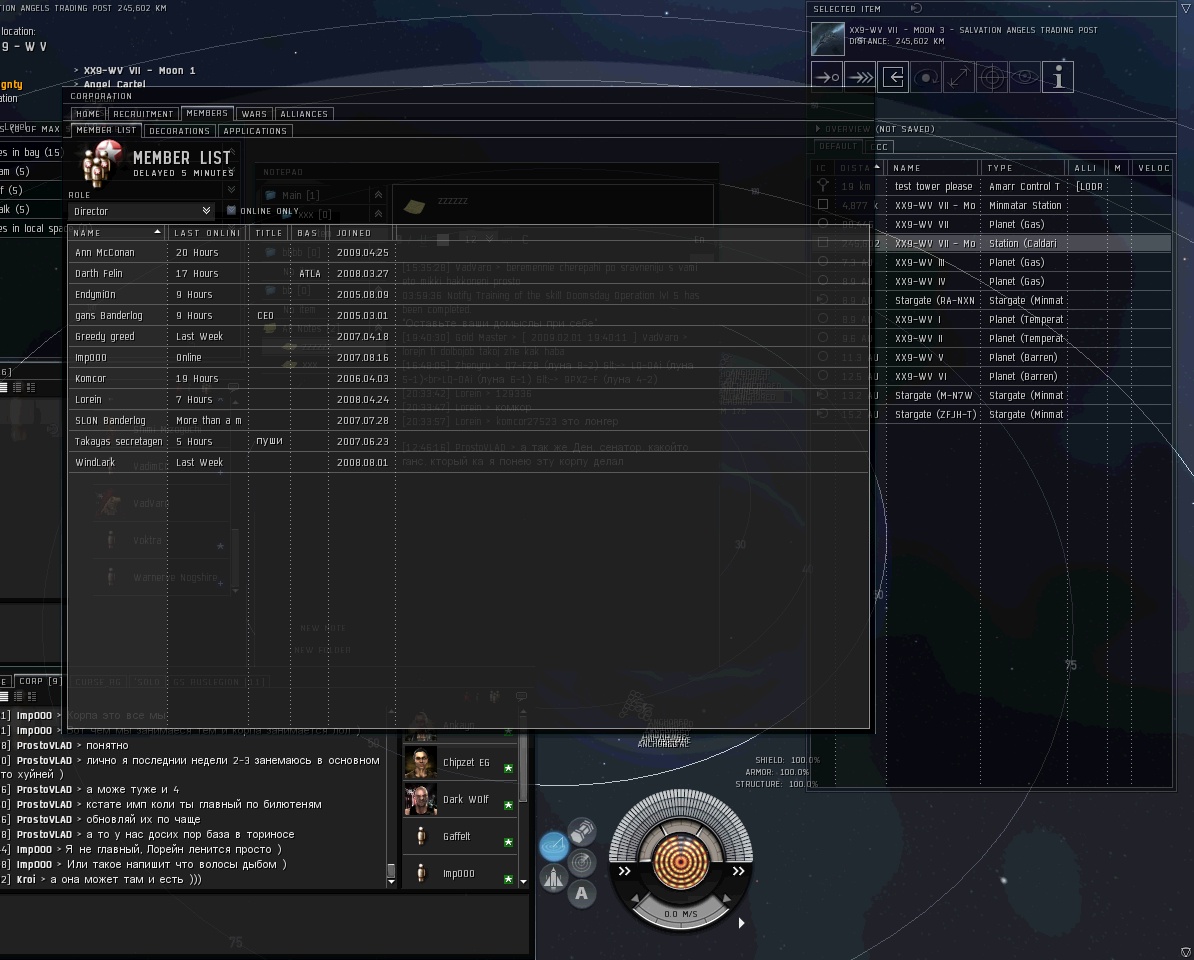Switch to the Home tab in Corporation window
This screenshot has width=1194, height=960.
click(88, 113)
